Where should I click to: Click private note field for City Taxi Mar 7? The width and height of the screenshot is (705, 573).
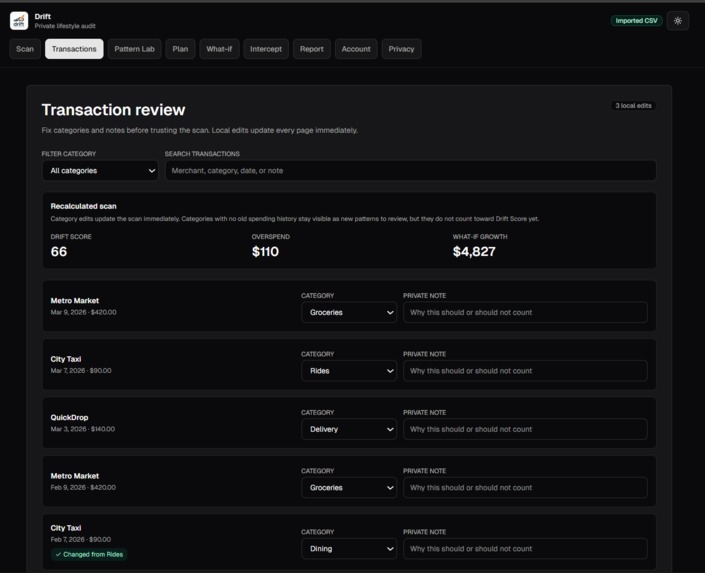525,371
